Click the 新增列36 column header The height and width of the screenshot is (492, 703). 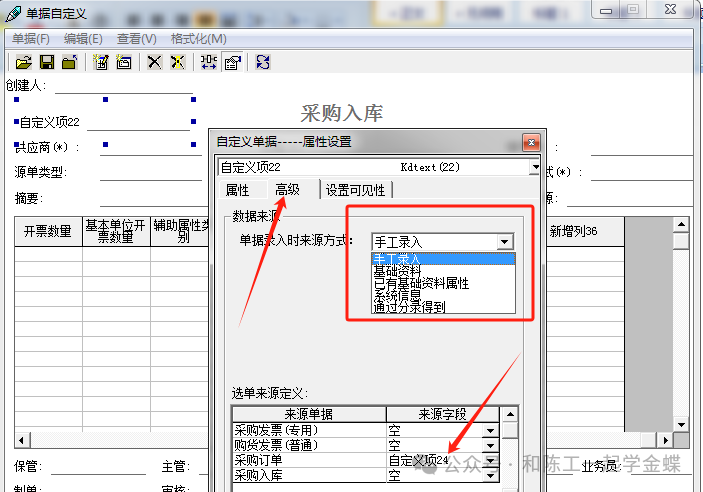[585, 231]
